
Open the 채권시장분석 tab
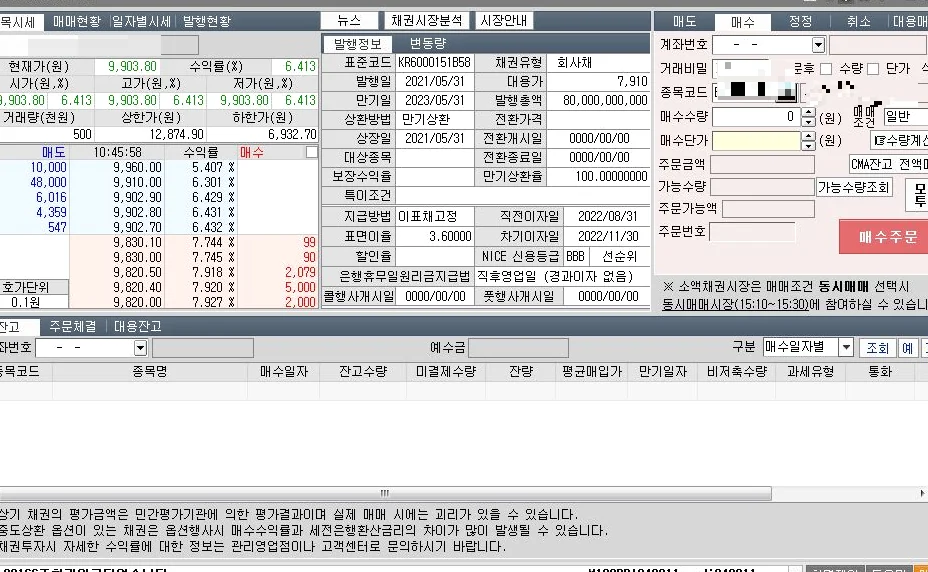(427, 21)
